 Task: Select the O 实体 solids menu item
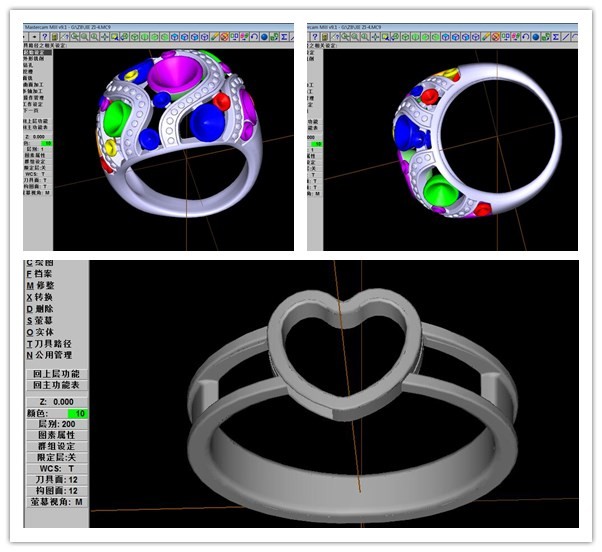(x=40, y=332)
